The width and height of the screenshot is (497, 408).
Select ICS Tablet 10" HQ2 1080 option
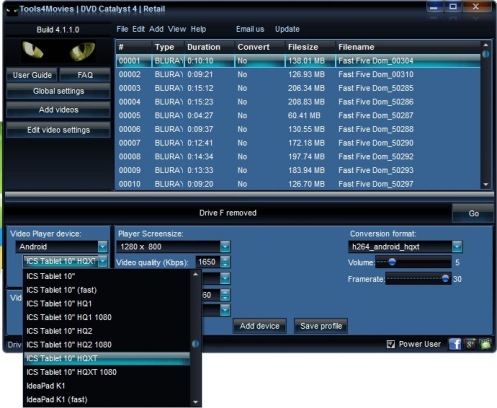pos(107,345)
